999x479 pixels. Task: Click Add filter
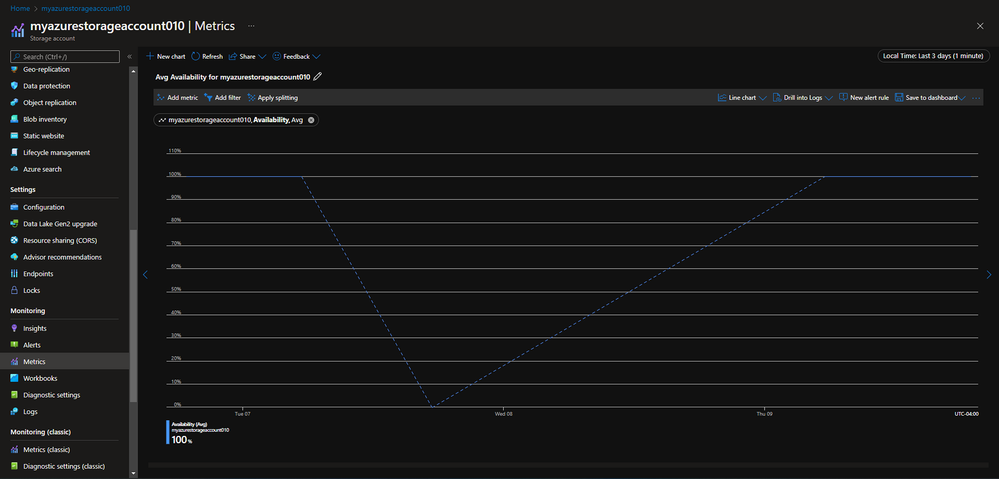pyautogui.click(x=222, y=98)
